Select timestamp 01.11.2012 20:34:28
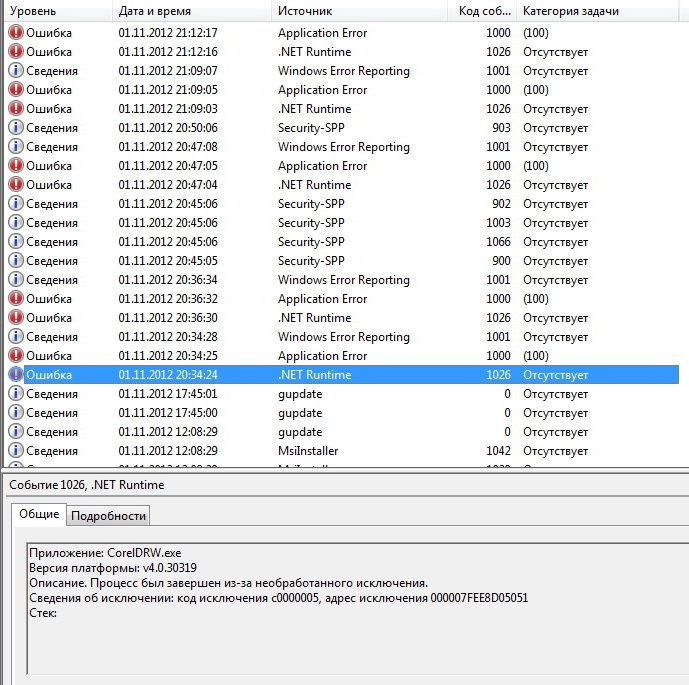689x685 pixels. (168, 337)
